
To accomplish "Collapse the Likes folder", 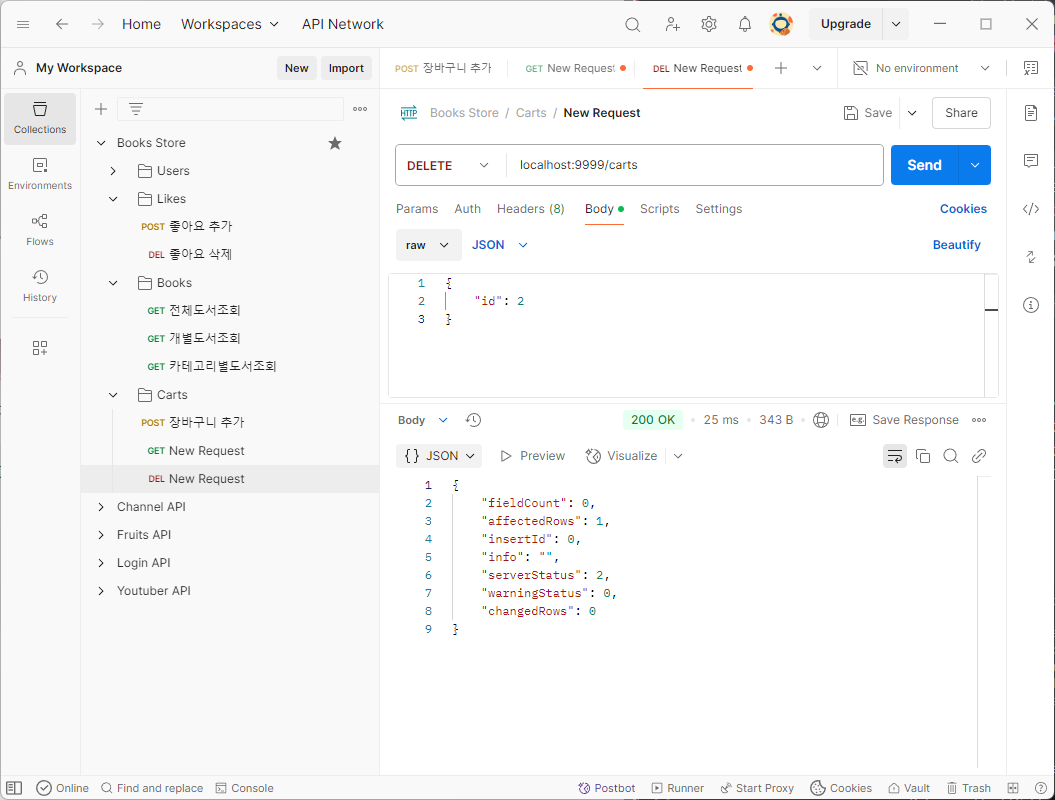I will [x=113, y=199].
